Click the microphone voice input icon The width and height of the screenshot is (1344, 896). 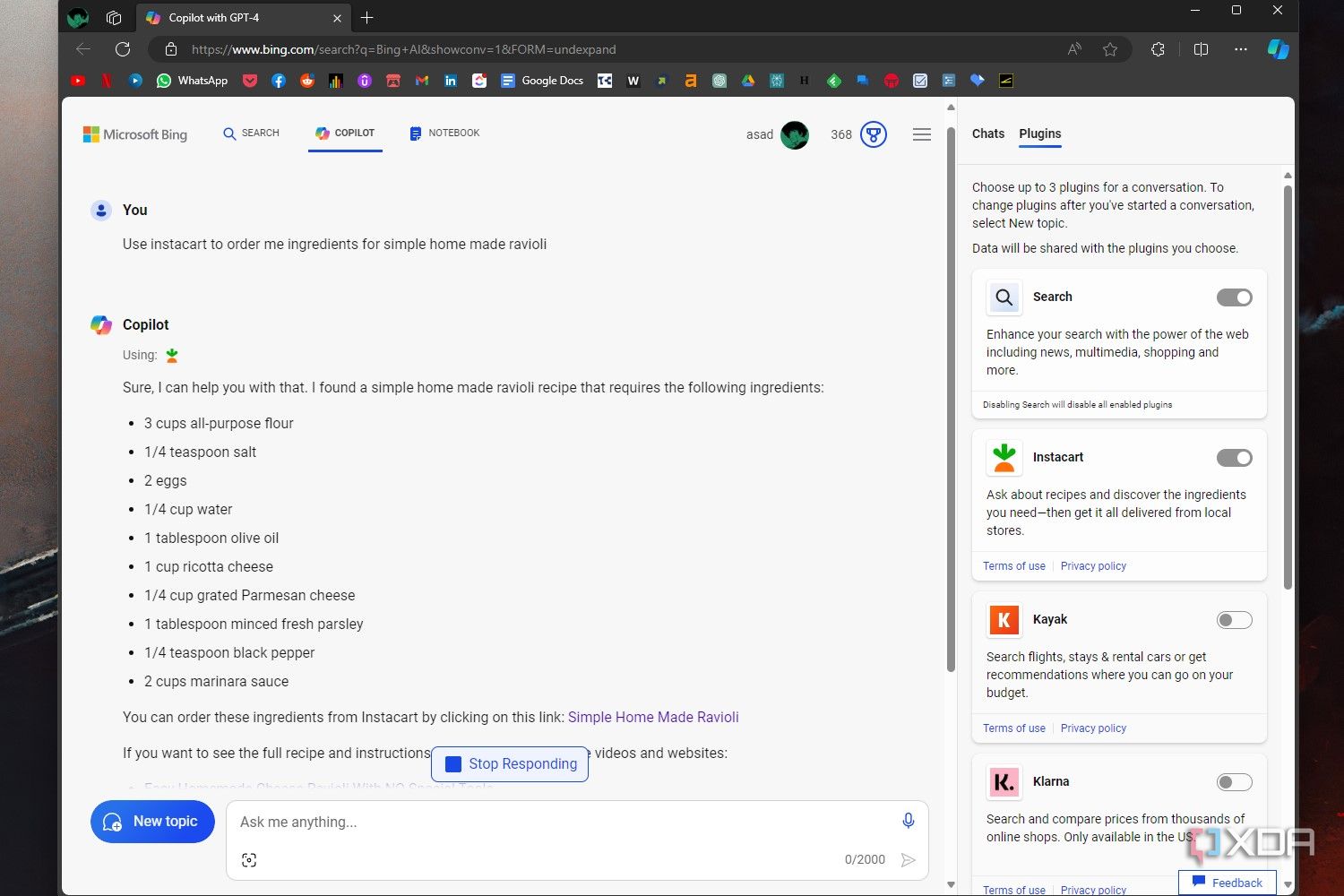908,821
